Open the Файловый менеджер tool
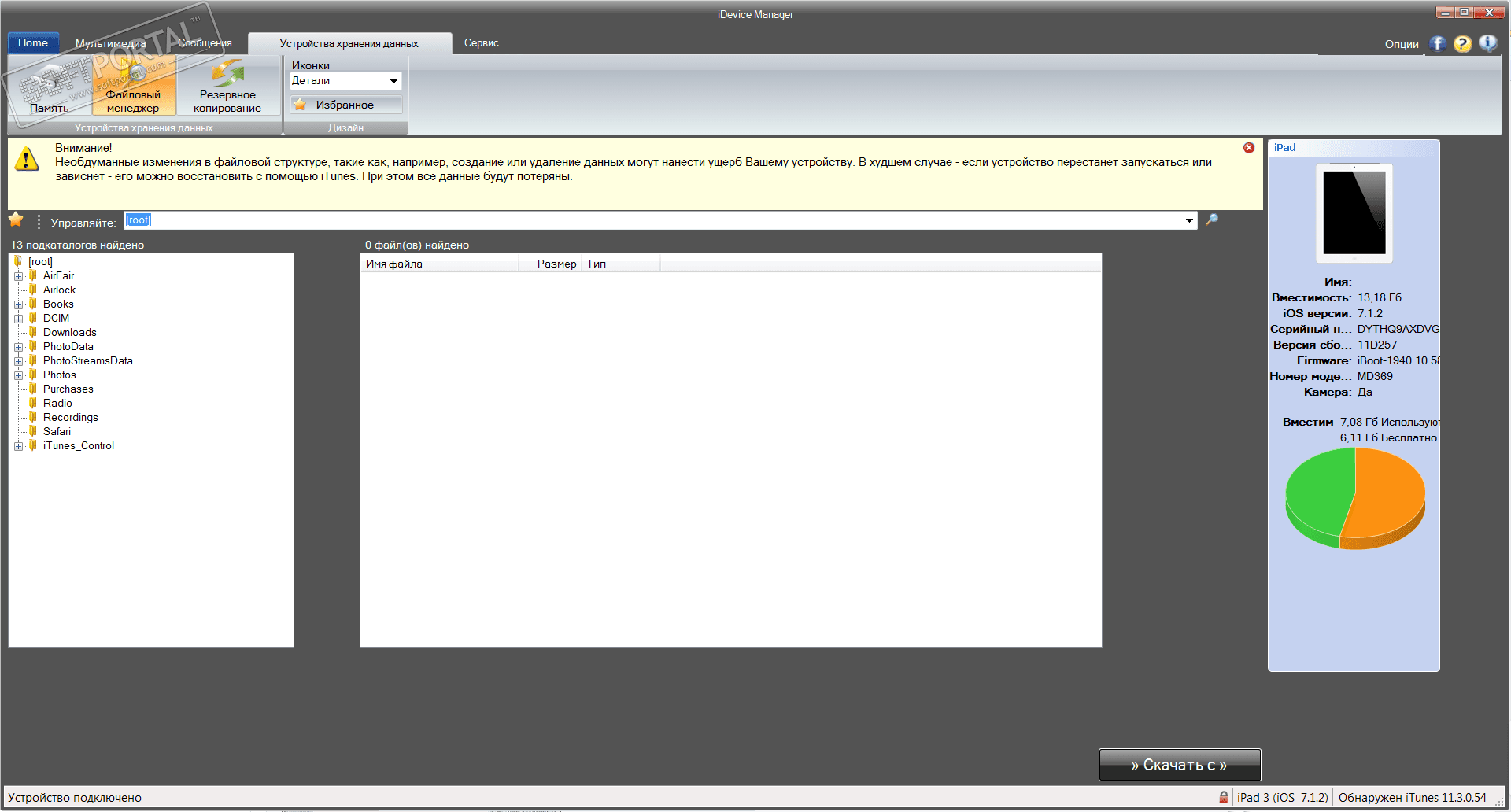The width and height of the screenshot is (1511, 812). point(133,86)
